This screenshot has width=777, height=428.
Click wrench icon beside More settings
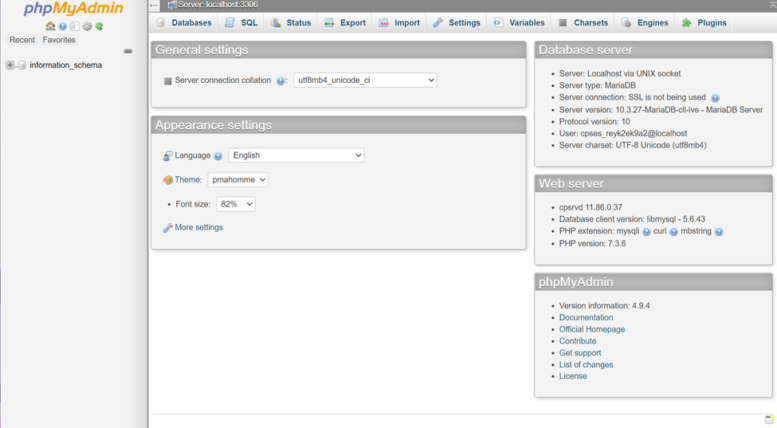(x=167, y=228)
